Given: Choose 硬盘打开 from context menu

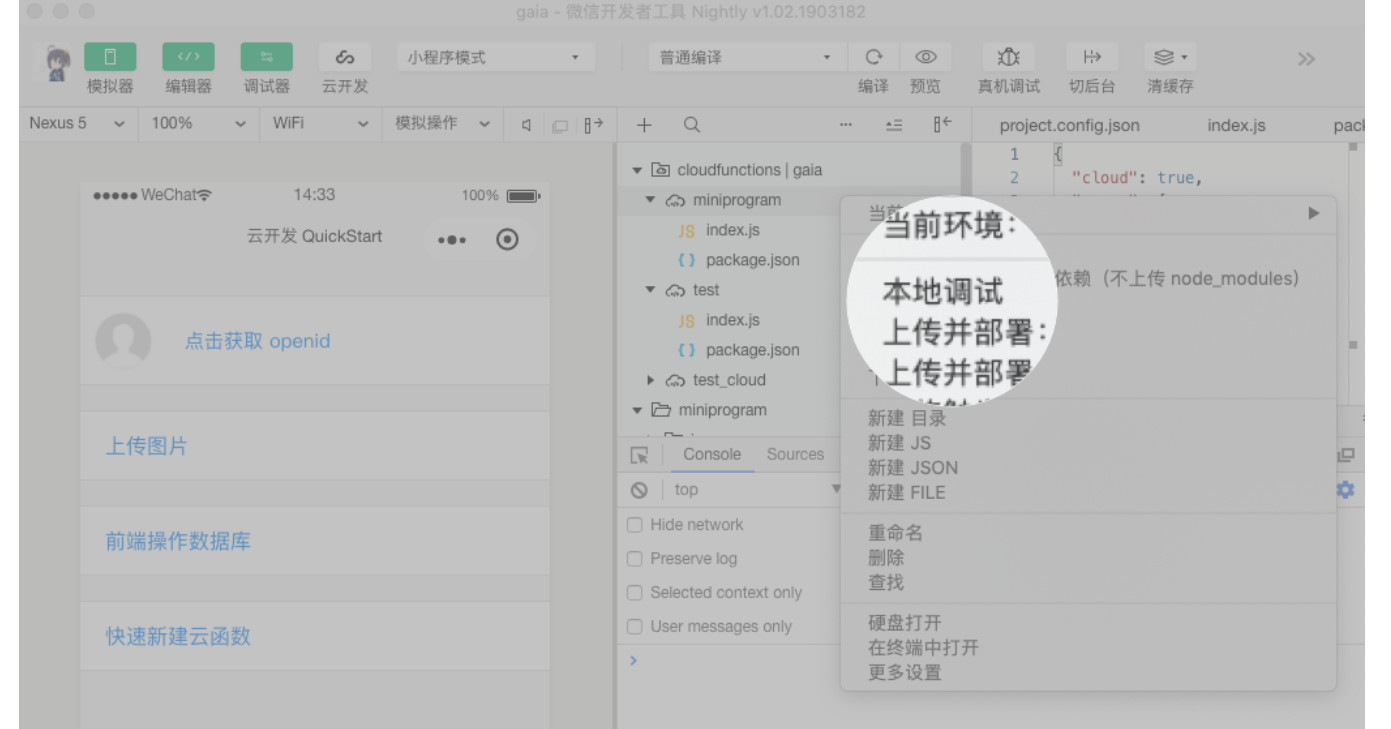Looking at the screenshot, I should 905,623.
